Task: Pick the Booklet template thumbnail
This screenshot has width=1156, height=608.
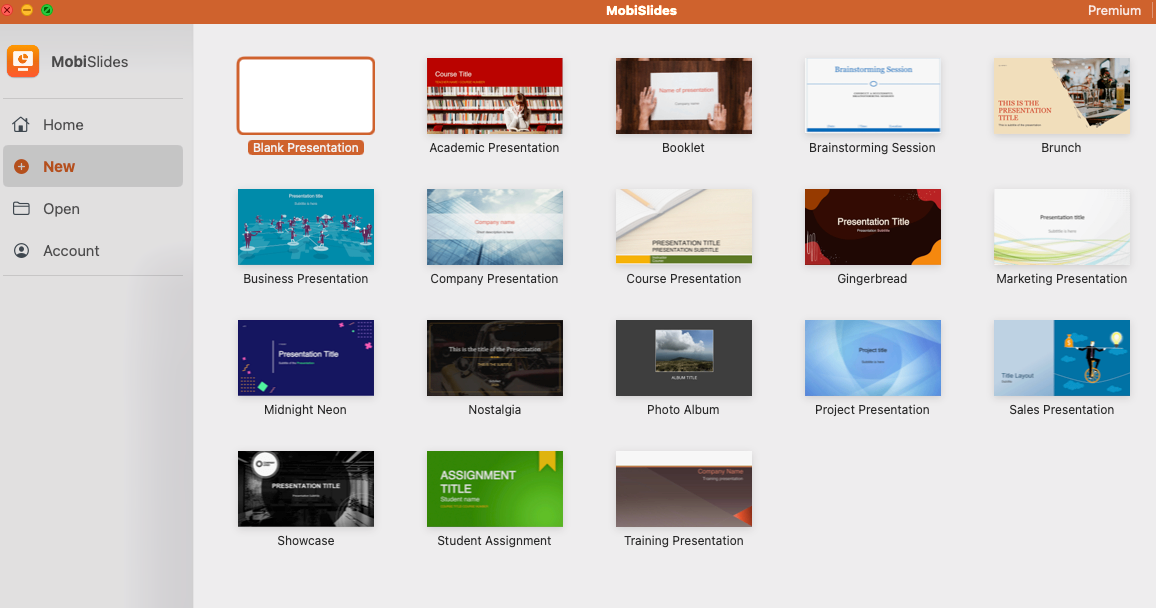Action: (x=683, y=96)
